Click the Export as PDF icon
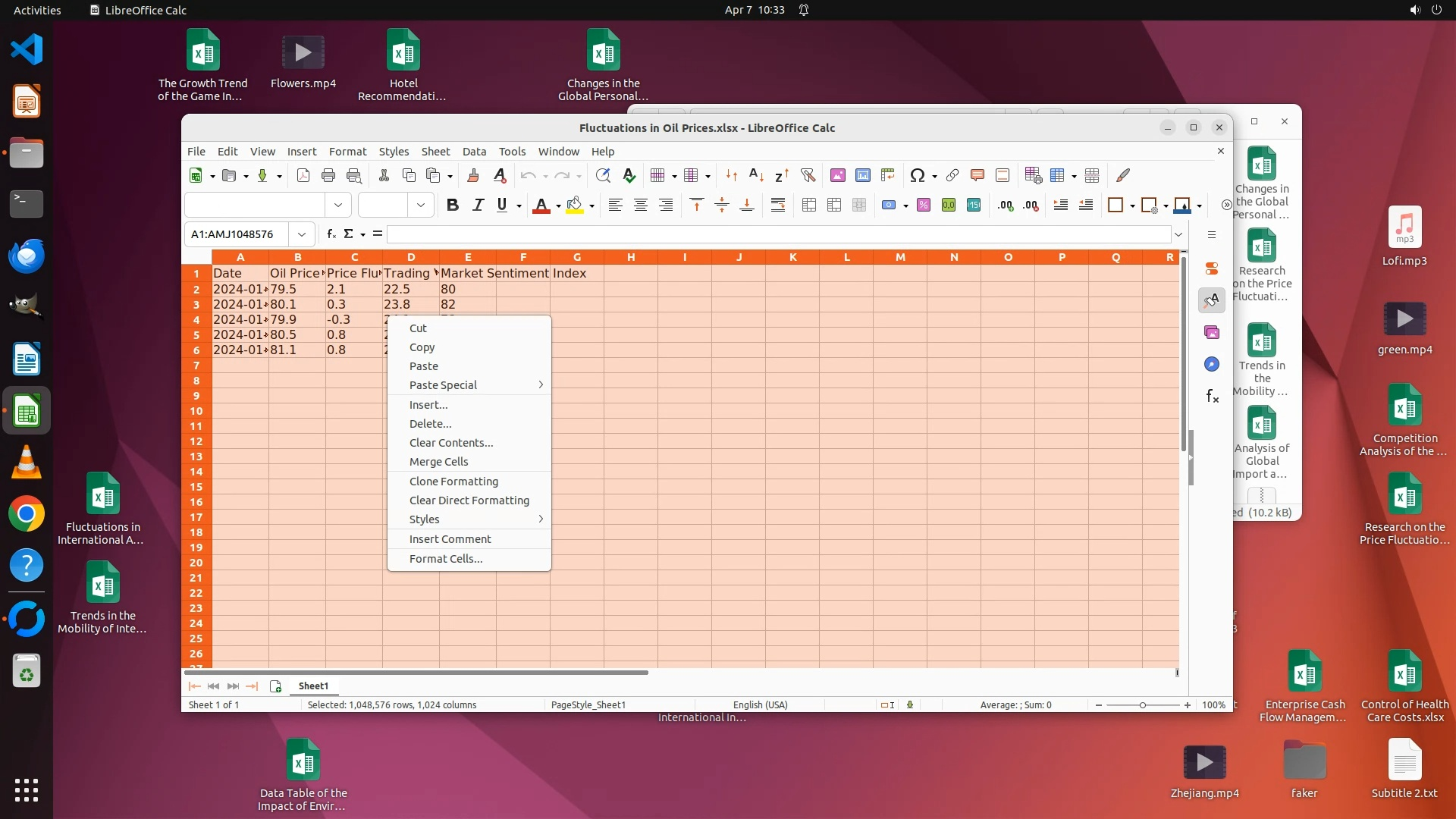Screen dimensions: 1456x819 (x=303, y=176)
